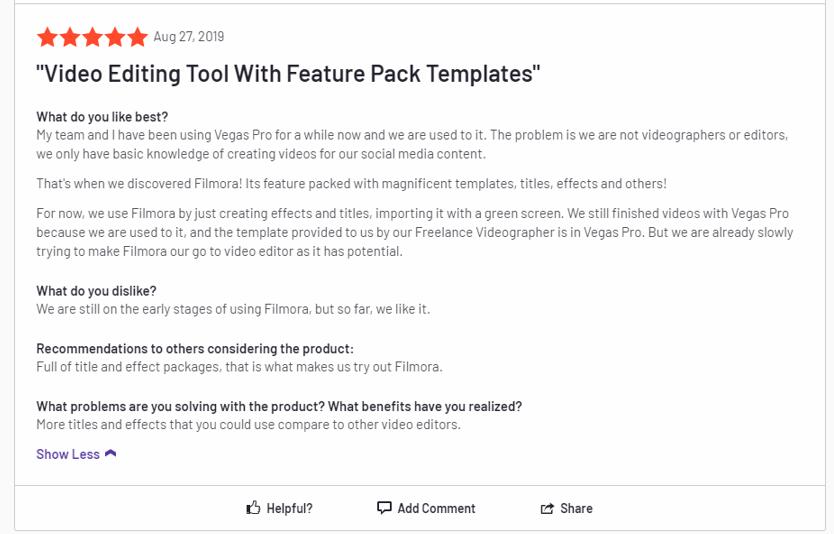Open the "Video Editing Tool" review title
This screenshot has width=834, height=534.
point(288,74)
